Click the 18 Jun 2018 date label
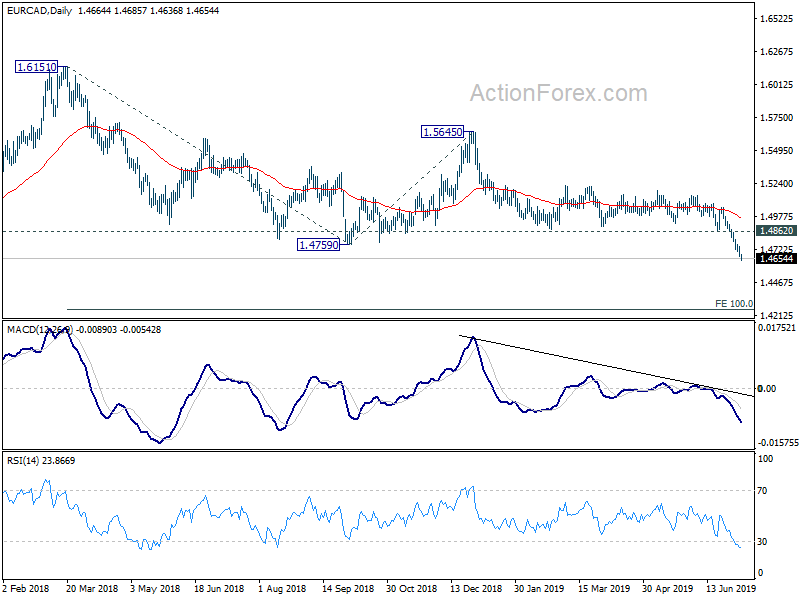The width and height of the screenshot is (800, 600). click(219, 588)
